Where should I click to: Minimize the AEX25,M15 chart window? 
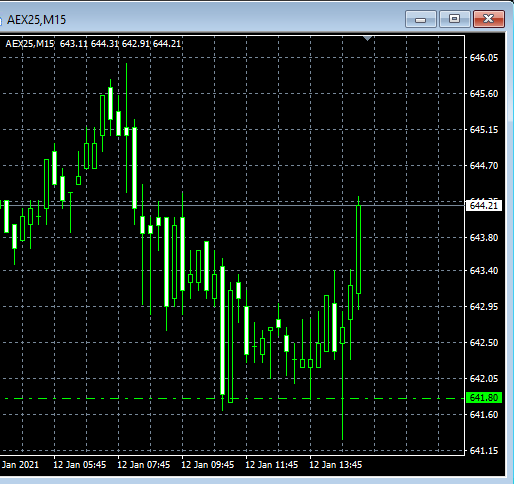(x=421, y=19)
